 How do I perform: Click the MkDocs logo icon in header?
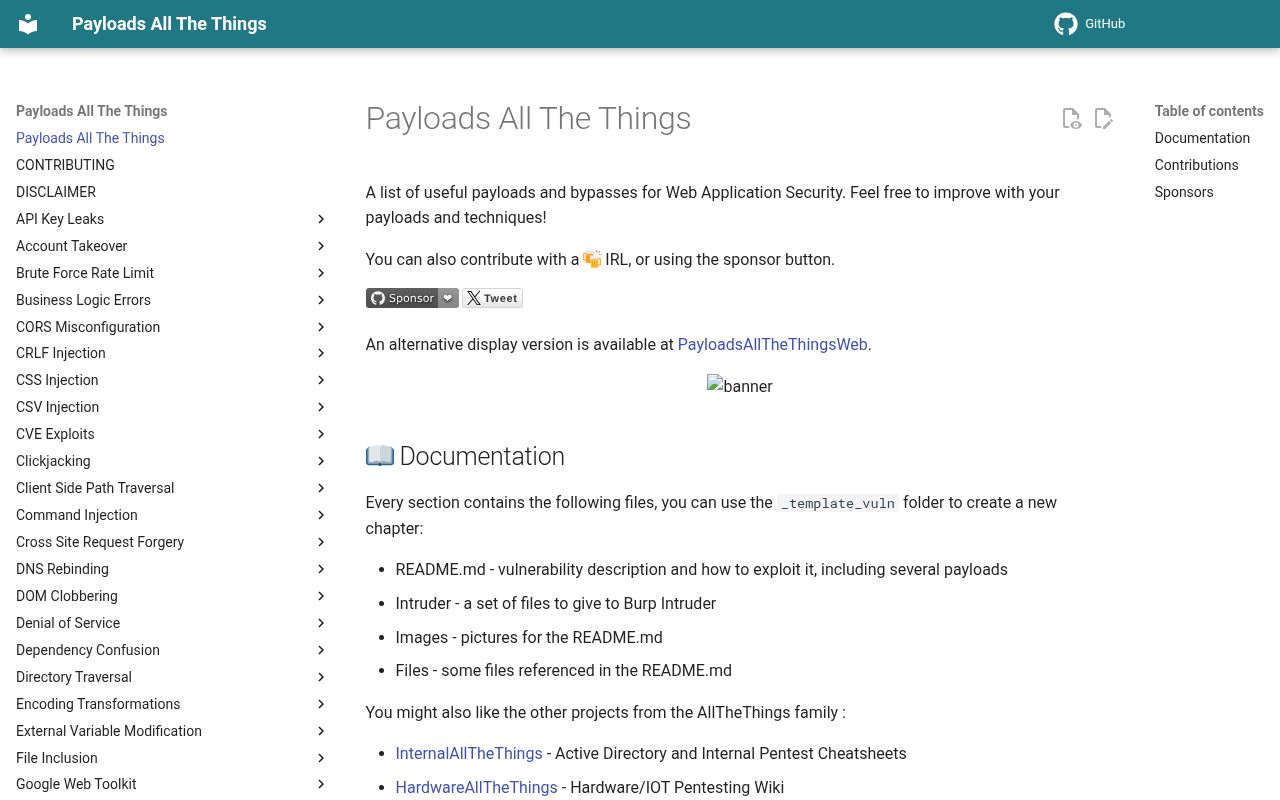click(28, 24)
